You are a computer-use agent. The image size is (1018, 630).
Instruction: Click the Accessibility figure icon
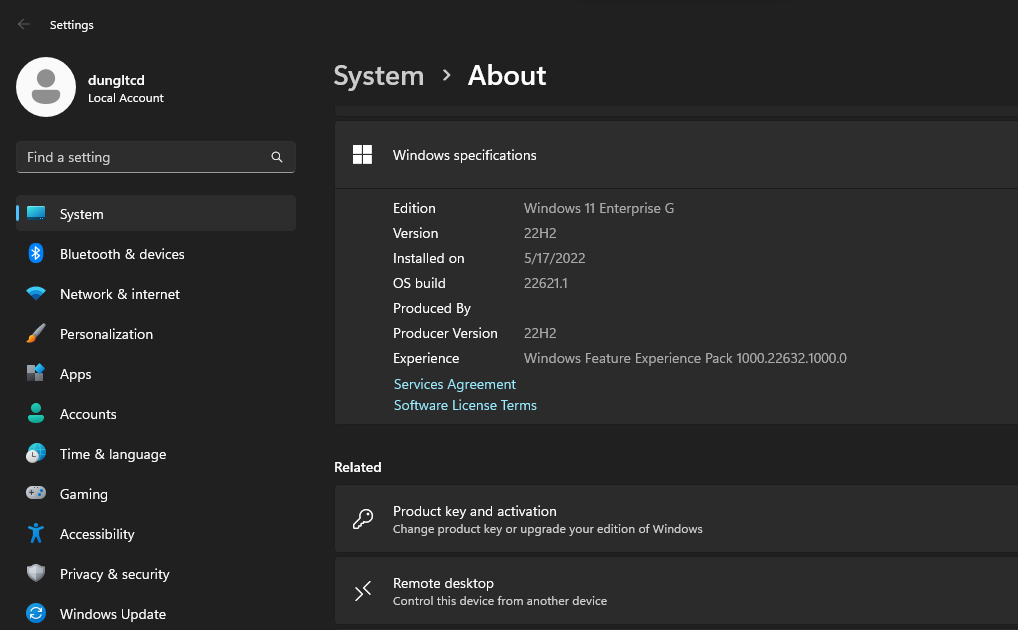(36, 534)
